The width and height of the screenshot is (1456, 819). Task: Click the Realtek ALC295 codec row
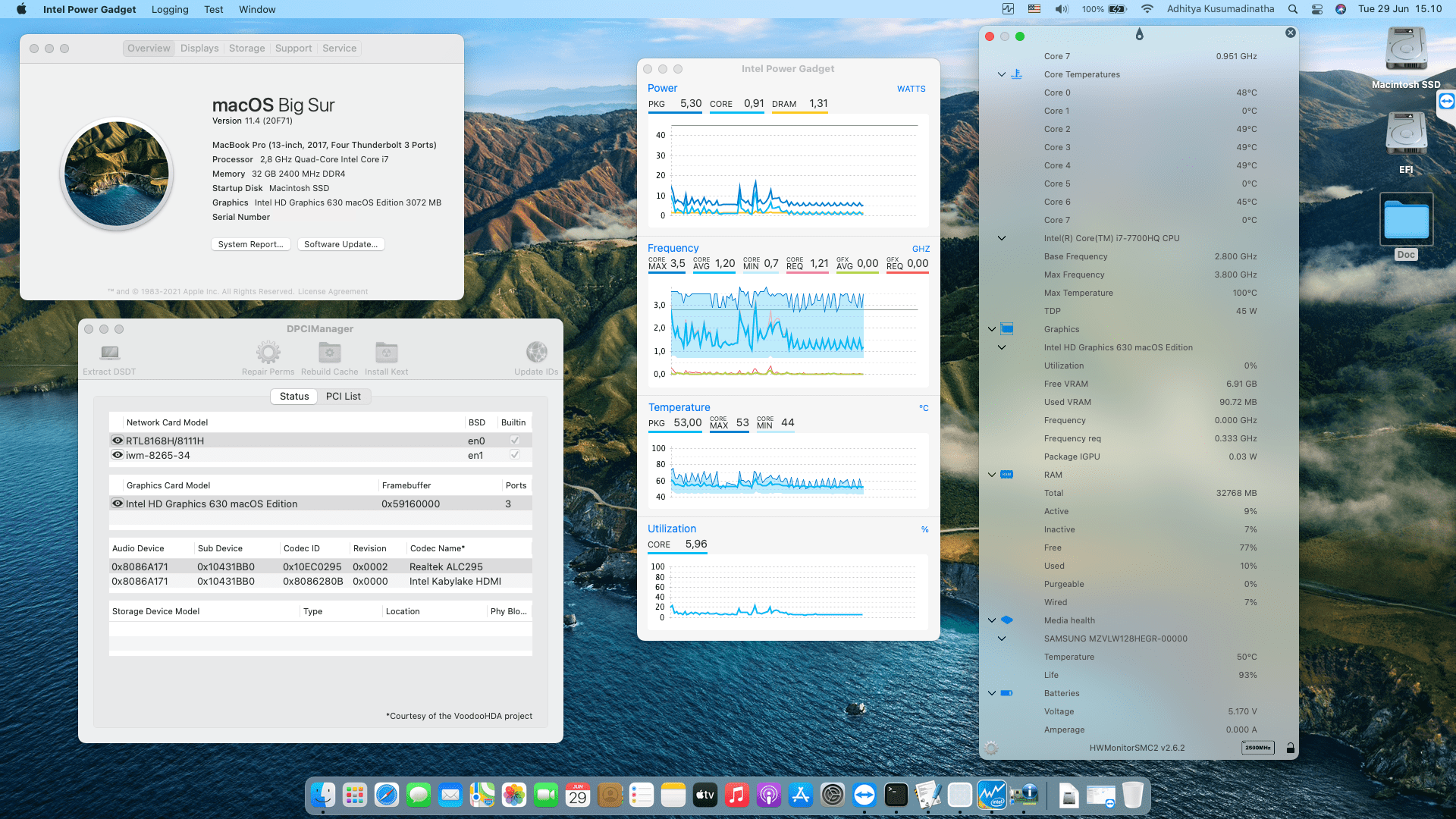pyautogui.click(x=320, y=566)
